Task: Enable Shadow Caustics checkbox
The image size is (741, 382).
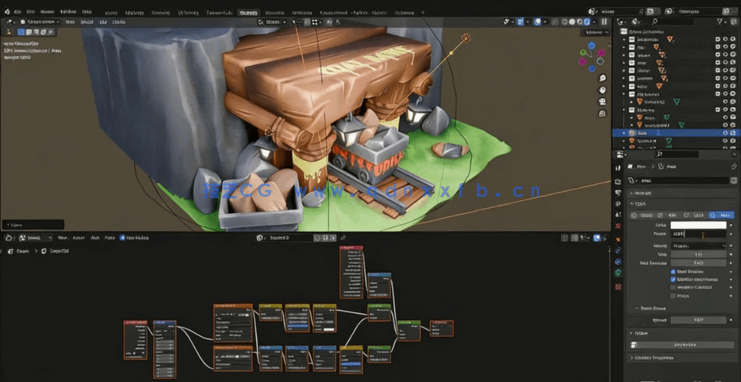Action: [673, 287]
